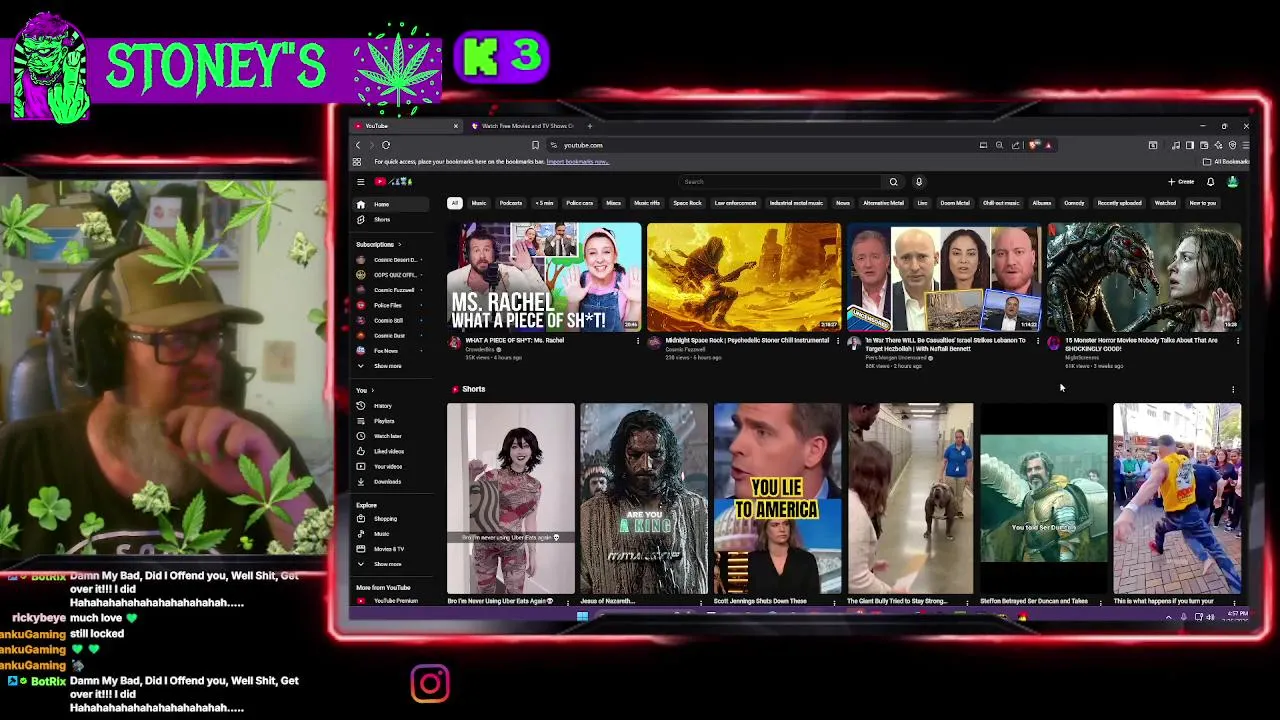Click the search magnifier button
The image size is (1280, 720).
click(893, 182)
